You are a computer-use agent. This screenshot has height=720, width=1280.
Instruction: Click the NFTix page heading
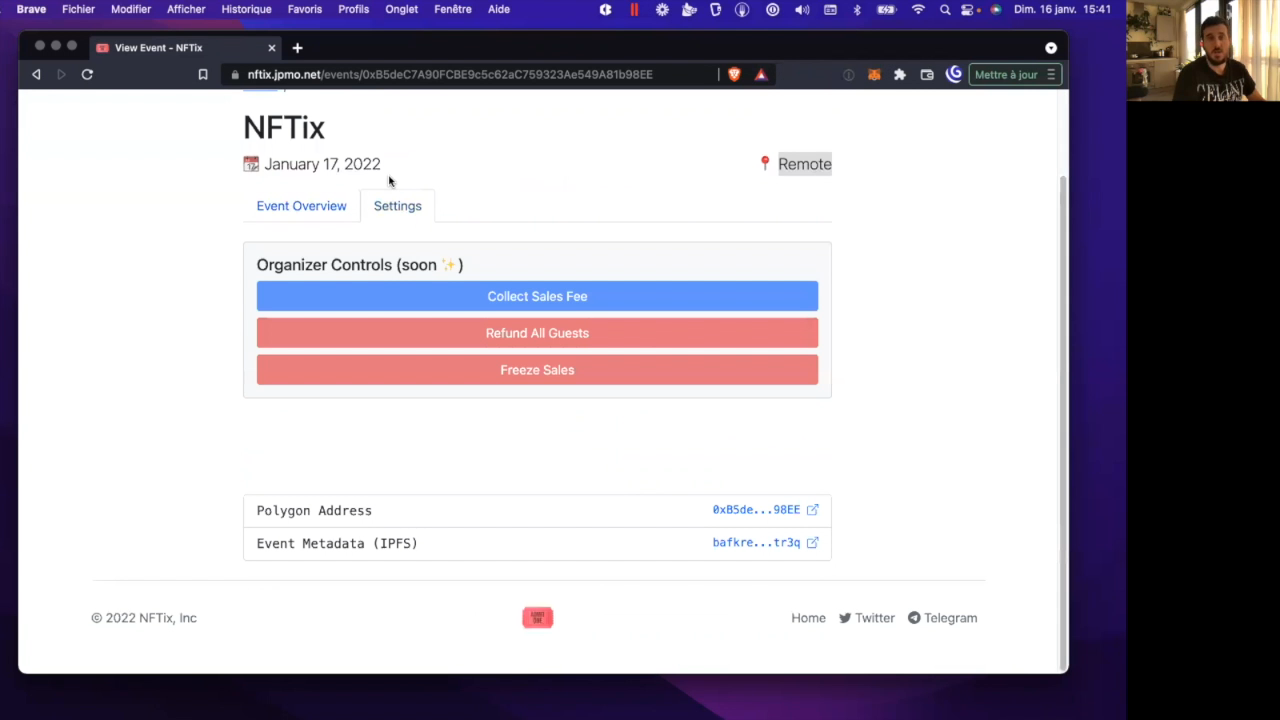(x=284, y=128)
